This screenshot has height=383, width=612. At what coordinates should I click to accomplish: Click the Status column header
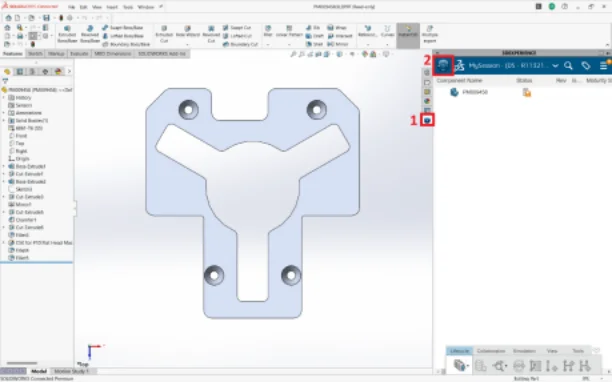click(x=524, y=80)
